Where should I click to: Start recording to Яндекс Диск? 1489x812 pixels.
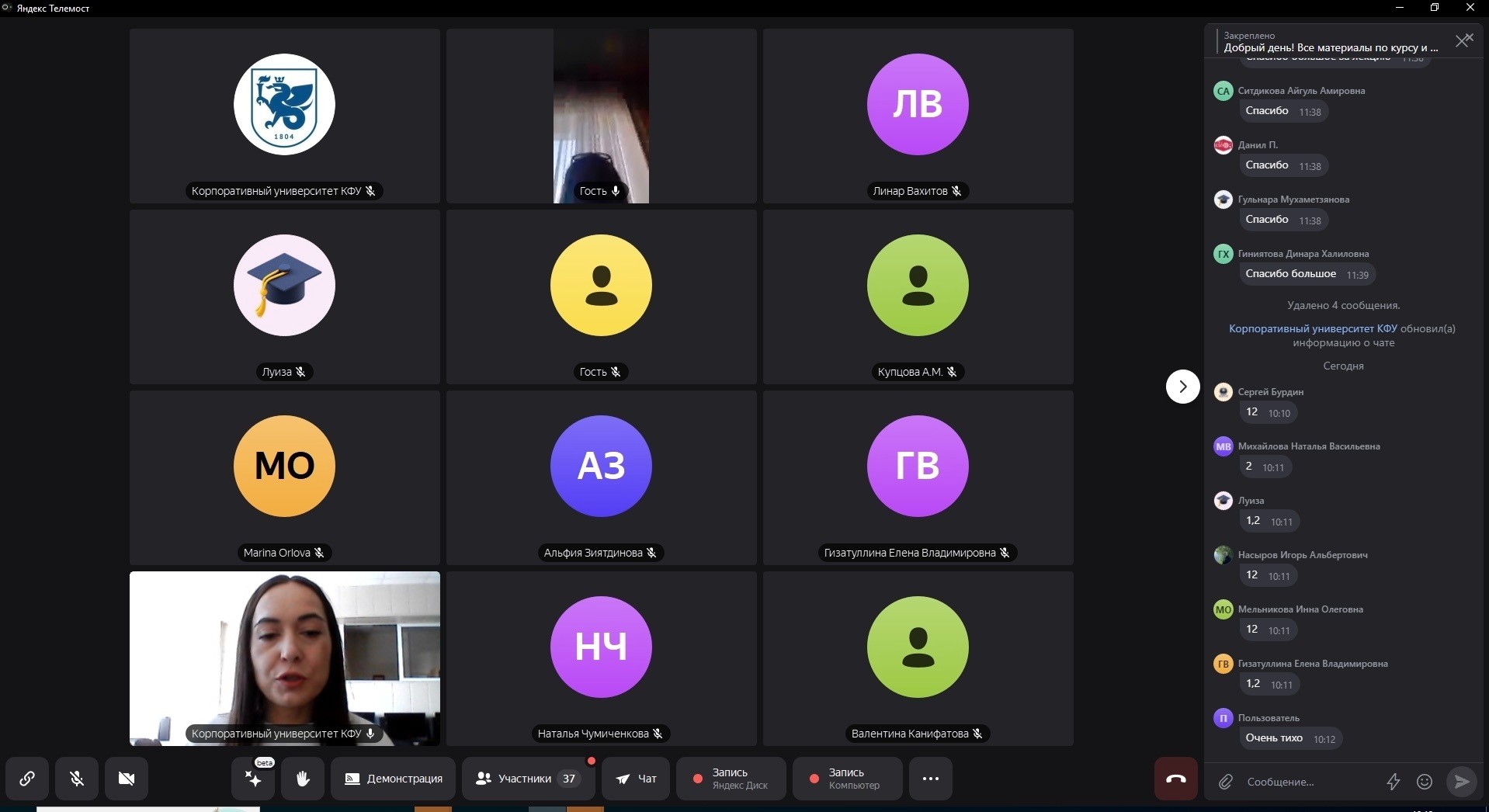click(x=731, y=778)
